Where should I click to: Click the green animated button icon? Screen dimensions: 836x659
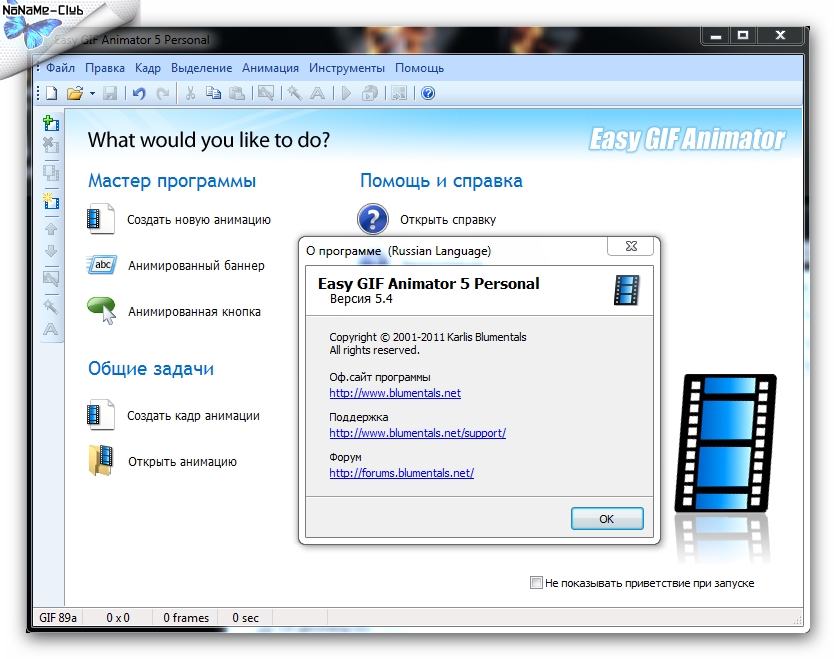[102, 310]
